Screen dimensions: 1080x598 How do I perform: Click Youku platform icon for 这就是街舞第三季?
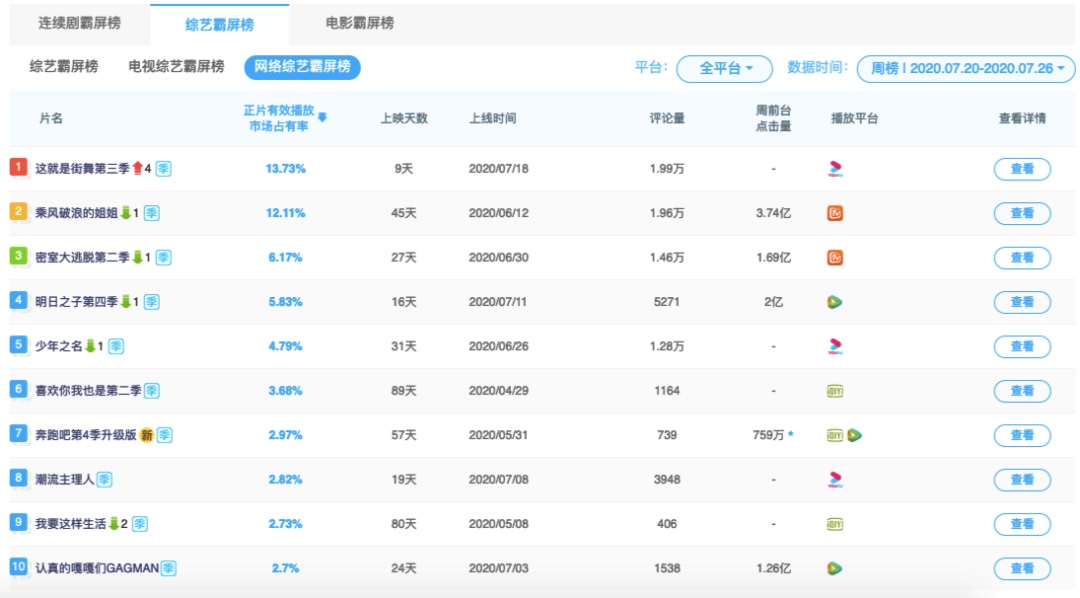point(835,169)
